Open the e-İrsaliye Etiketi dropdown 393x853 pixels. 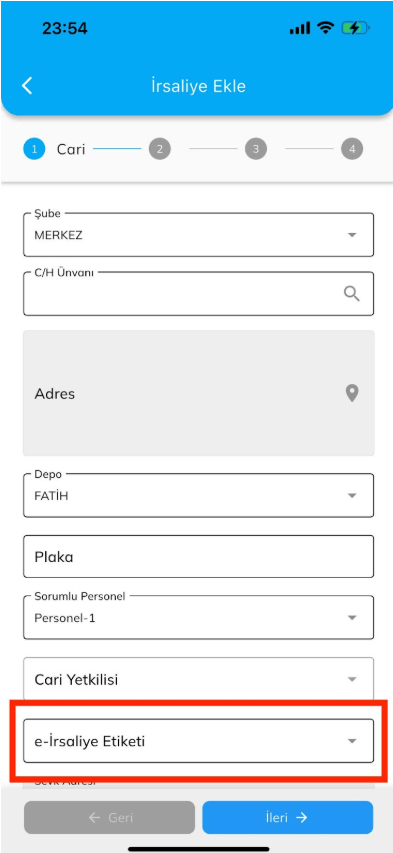[199, 741]
